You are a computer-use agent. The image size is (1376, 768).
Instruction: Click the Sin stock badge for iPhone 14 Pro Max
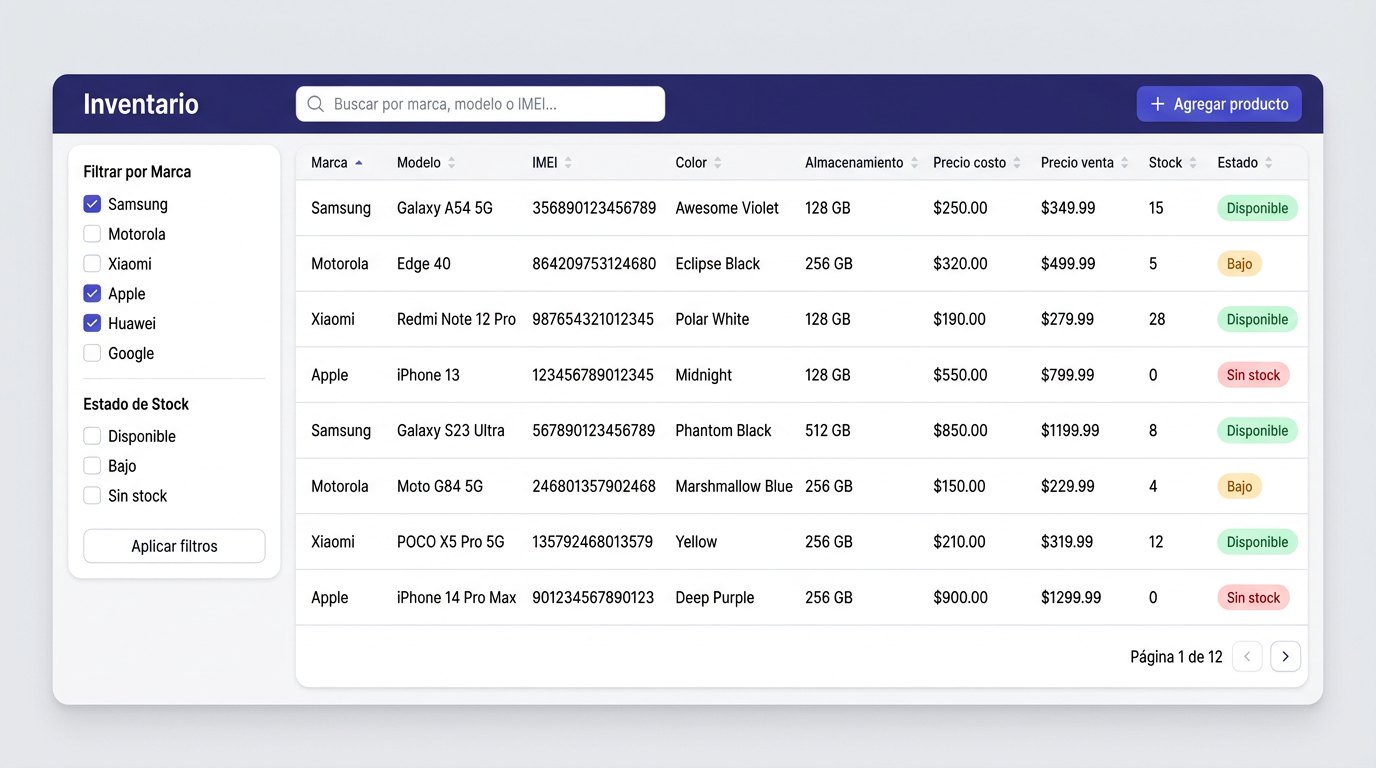coord(1253,597)
